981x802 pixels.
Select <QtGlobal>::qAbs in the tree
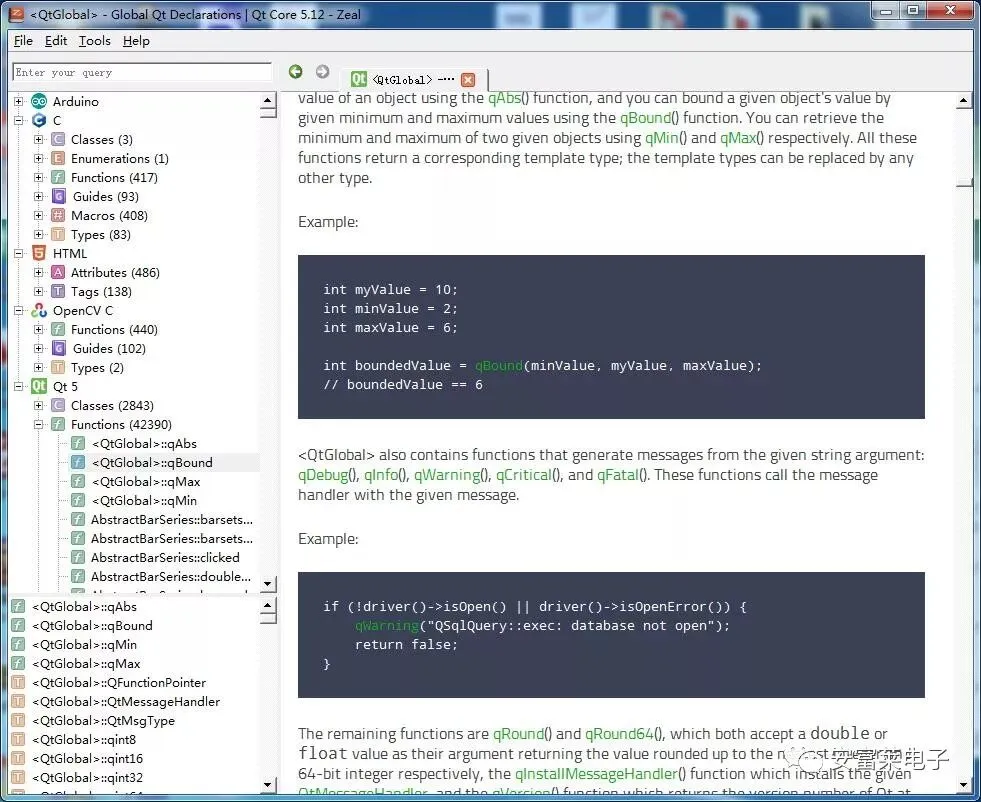144,444
